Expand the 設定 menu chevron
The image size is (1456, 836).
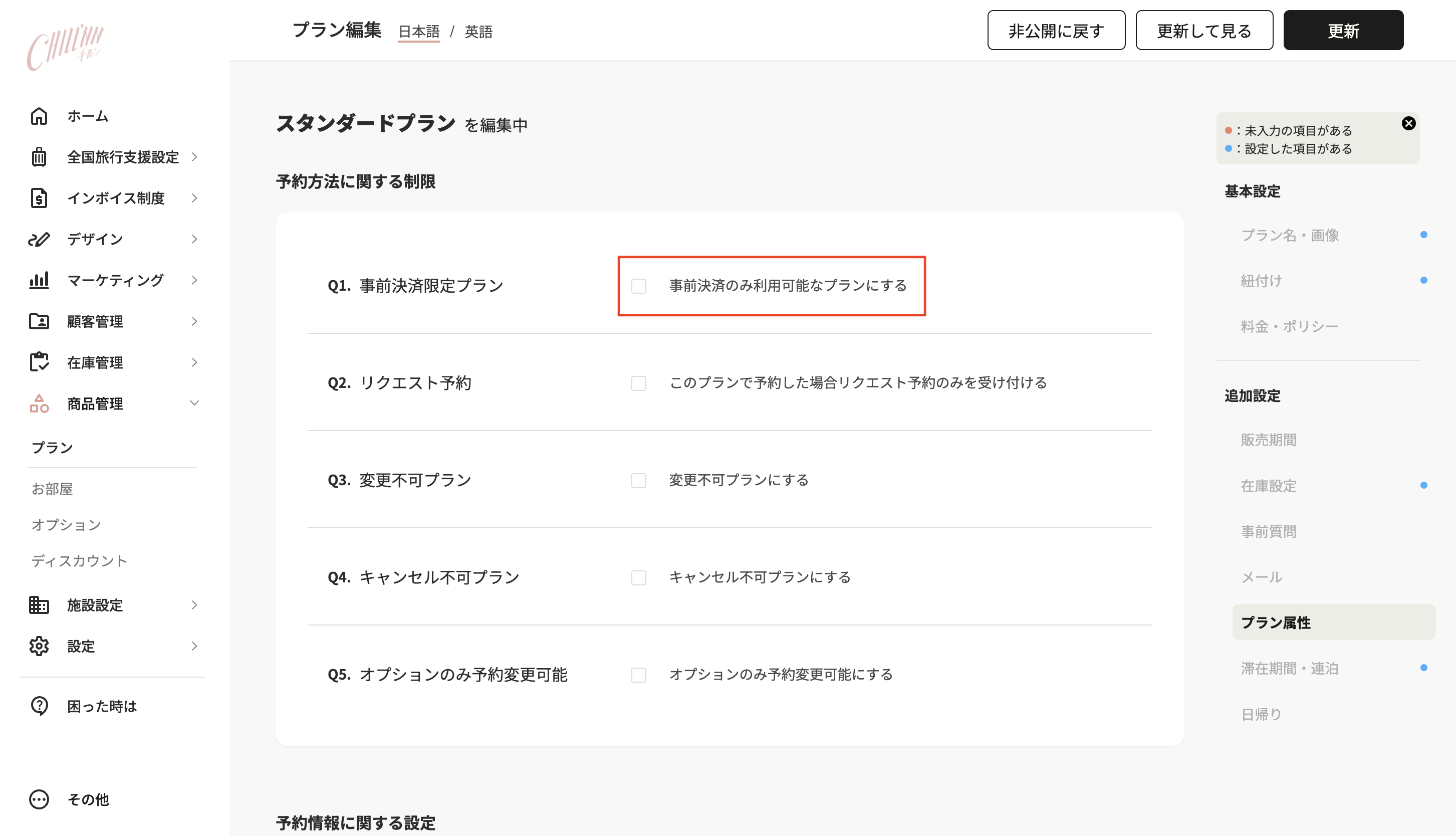point(194,646)
